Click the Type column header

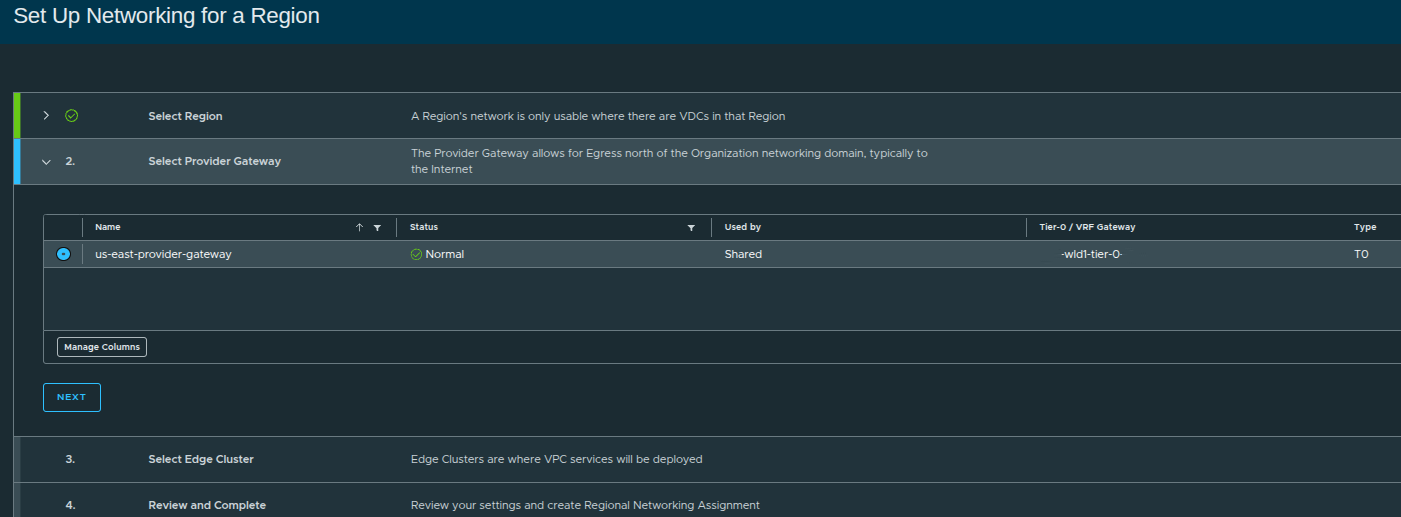[x=1364, y=228]
